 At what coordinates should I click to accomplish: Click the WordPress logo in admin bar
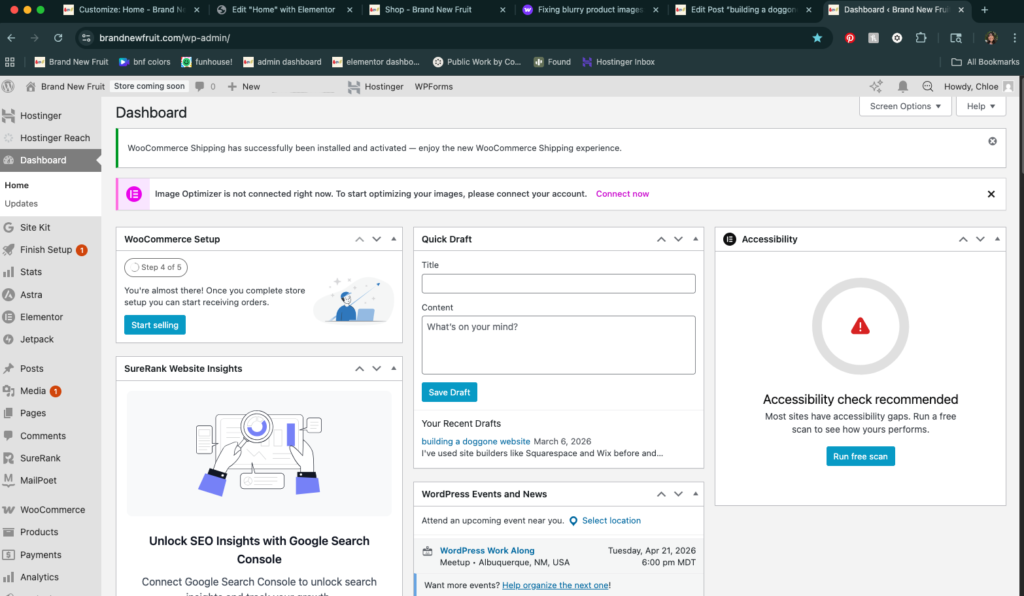(8, 86)
